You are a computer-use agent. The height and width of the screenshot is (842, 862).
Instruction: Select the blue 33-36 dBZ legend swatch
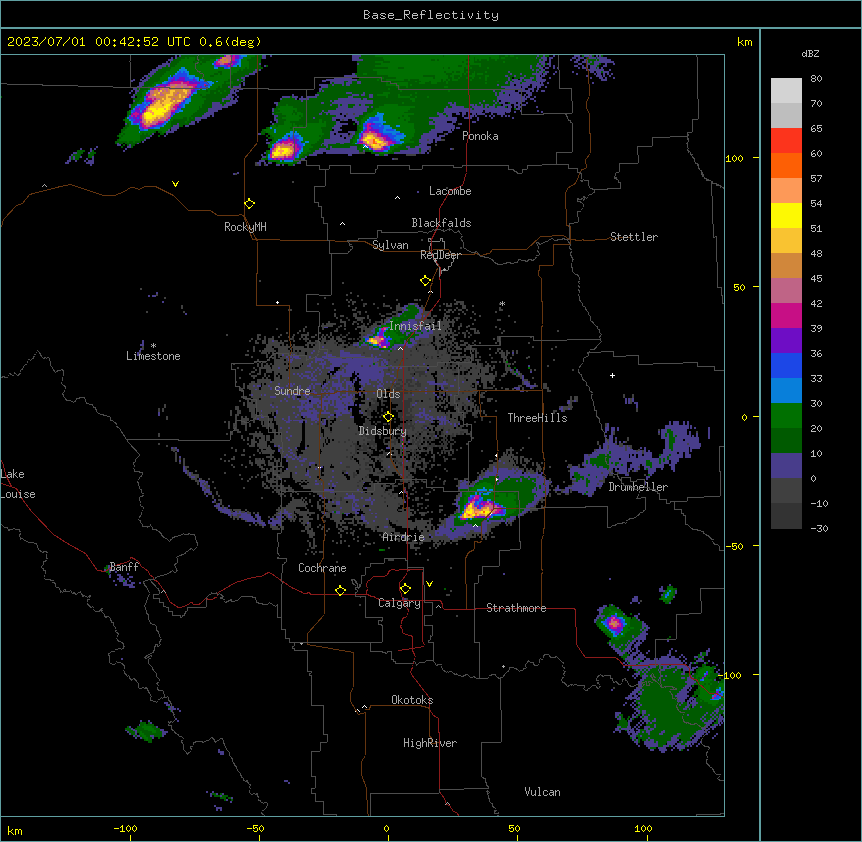[786, 365]
